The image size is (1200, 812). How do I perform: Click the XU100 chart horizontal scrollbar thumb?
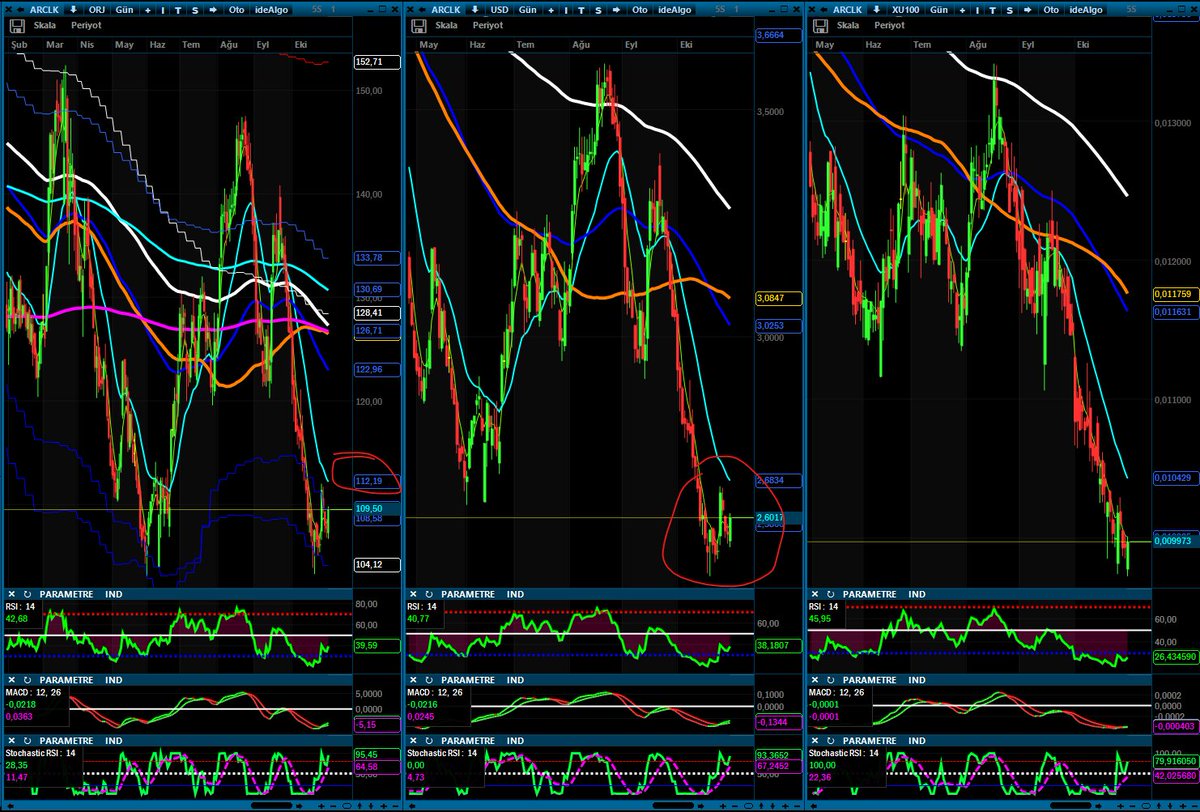1069,805
